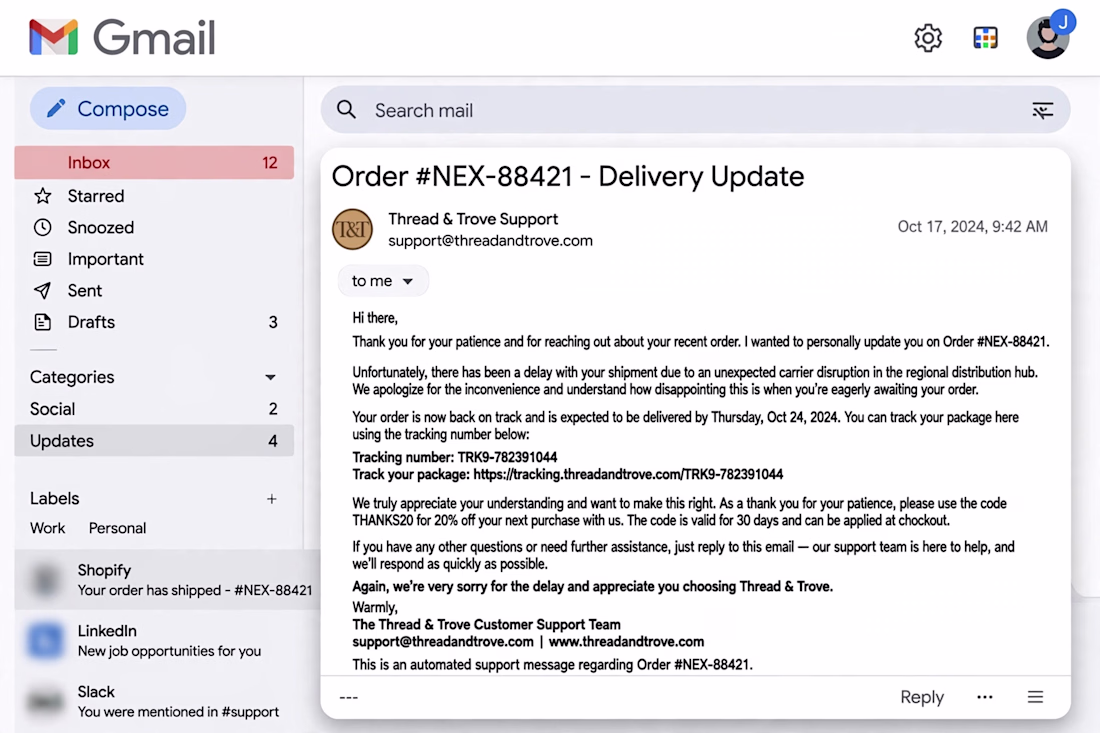Open search filter options icon
This screenshot has width=1100, height=733.
pos(1042,110)
